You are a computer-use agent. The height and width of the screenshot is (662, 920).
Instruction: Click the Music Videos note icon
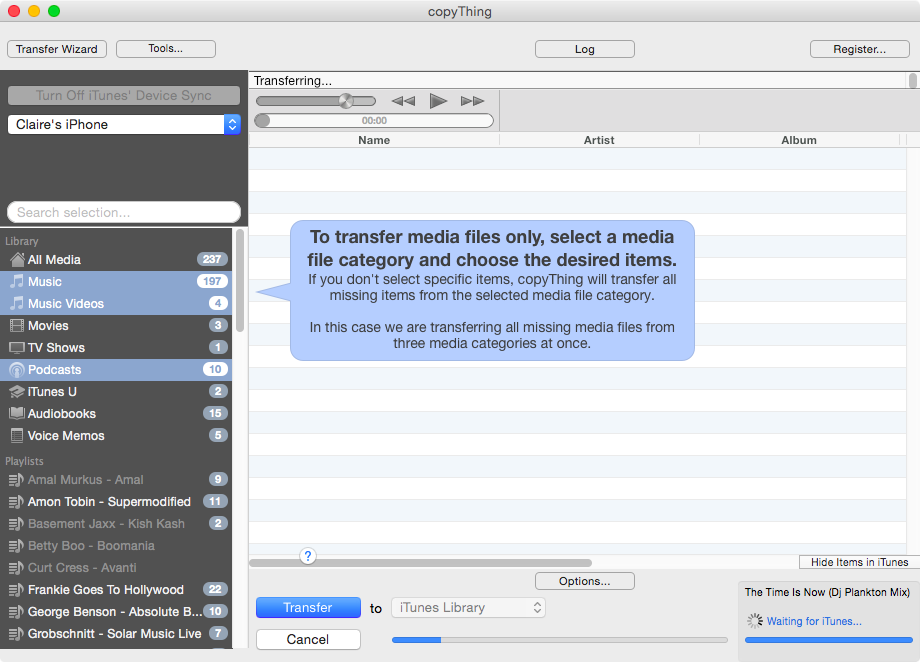17,303
